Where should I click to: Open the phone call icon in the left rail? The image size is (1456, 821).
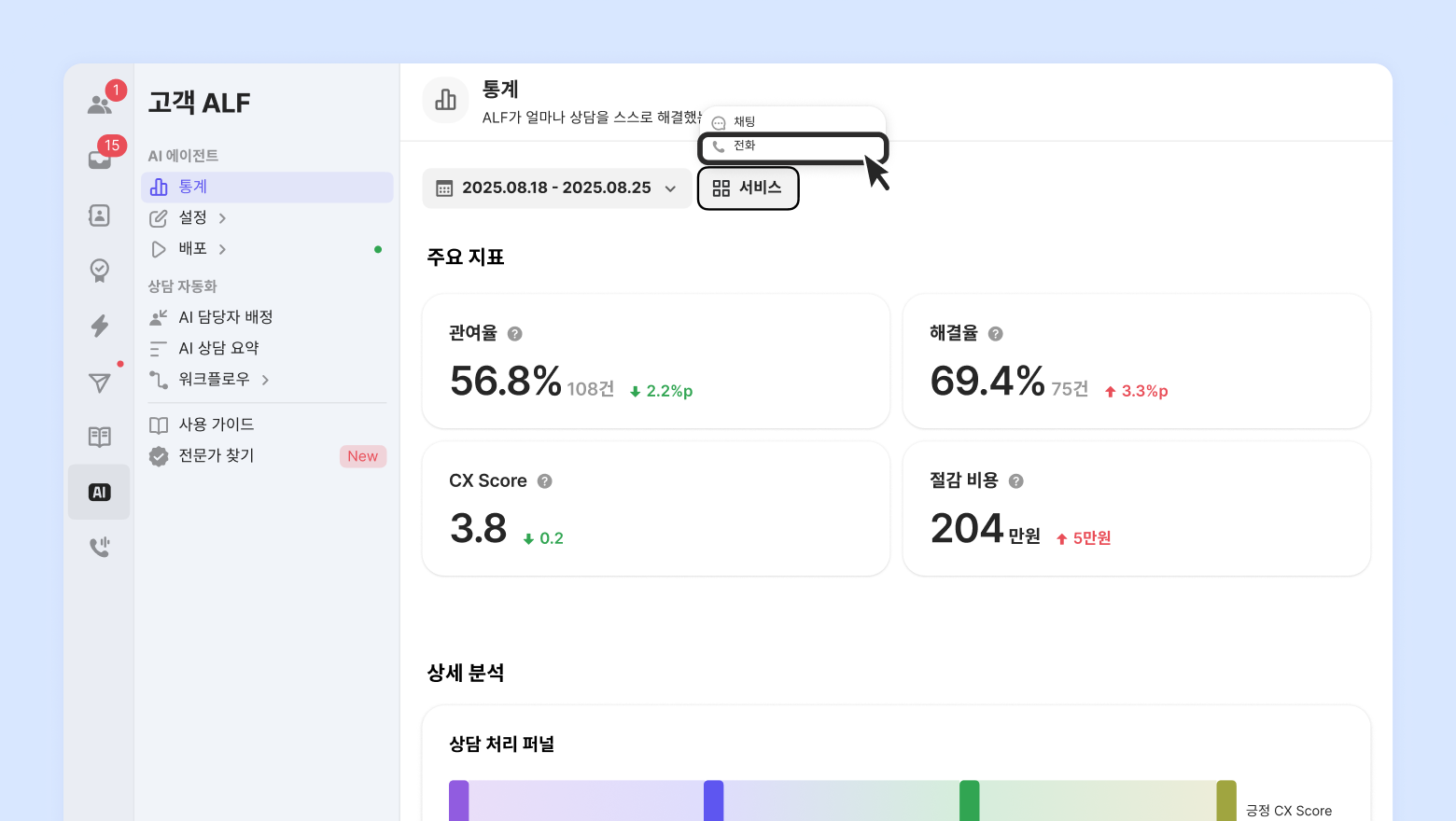[99, 547]
